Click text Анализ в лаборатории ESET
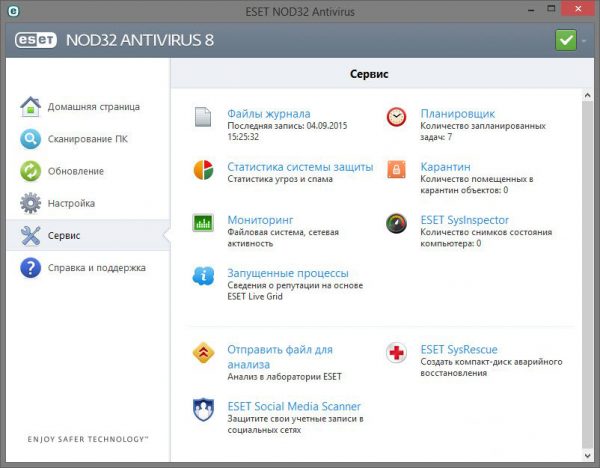This screenshot has width=600, height=468. (x=284, y=377)
